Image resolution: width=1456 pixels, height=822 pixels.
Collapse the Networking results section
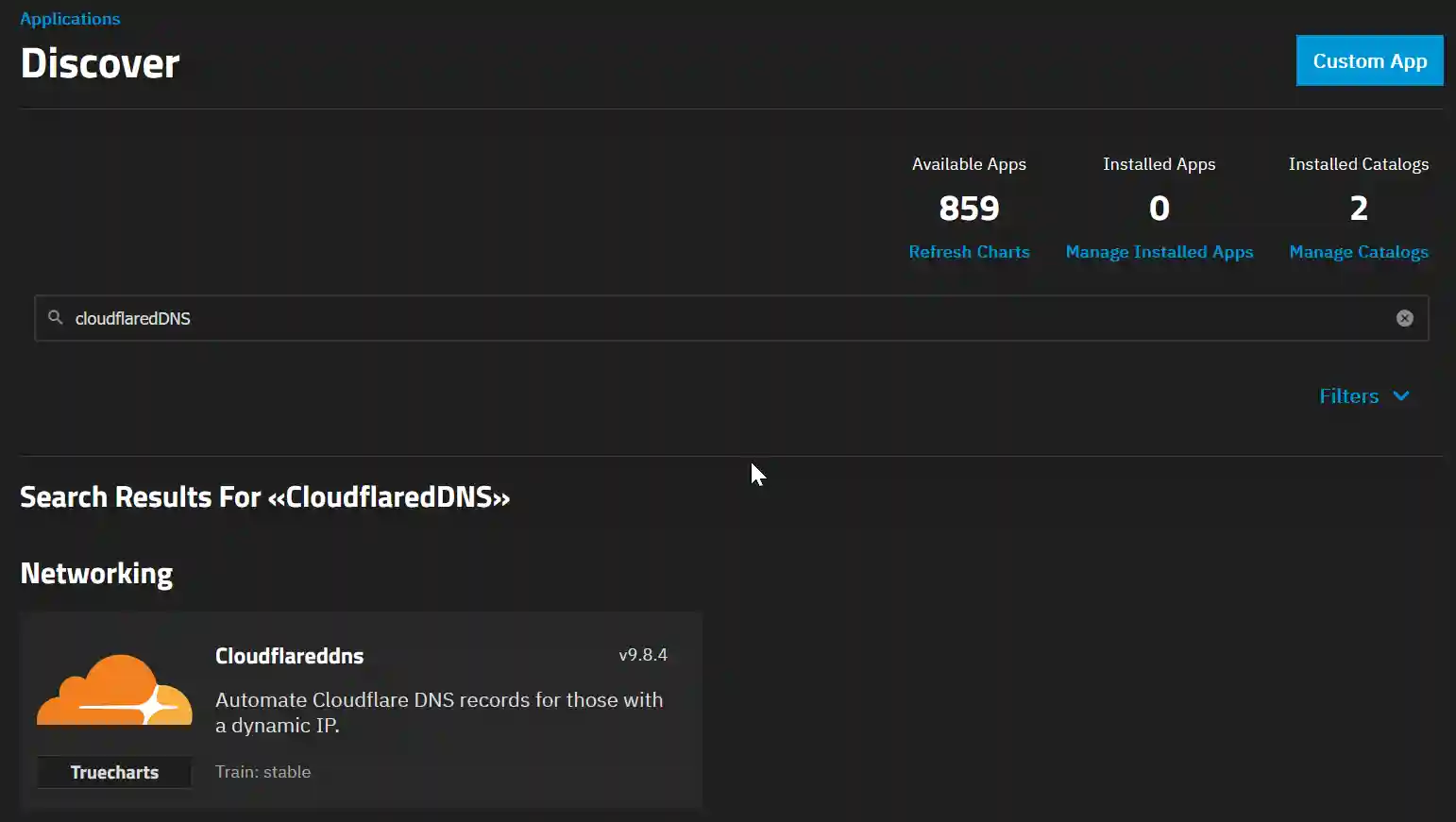click(96, 573)
